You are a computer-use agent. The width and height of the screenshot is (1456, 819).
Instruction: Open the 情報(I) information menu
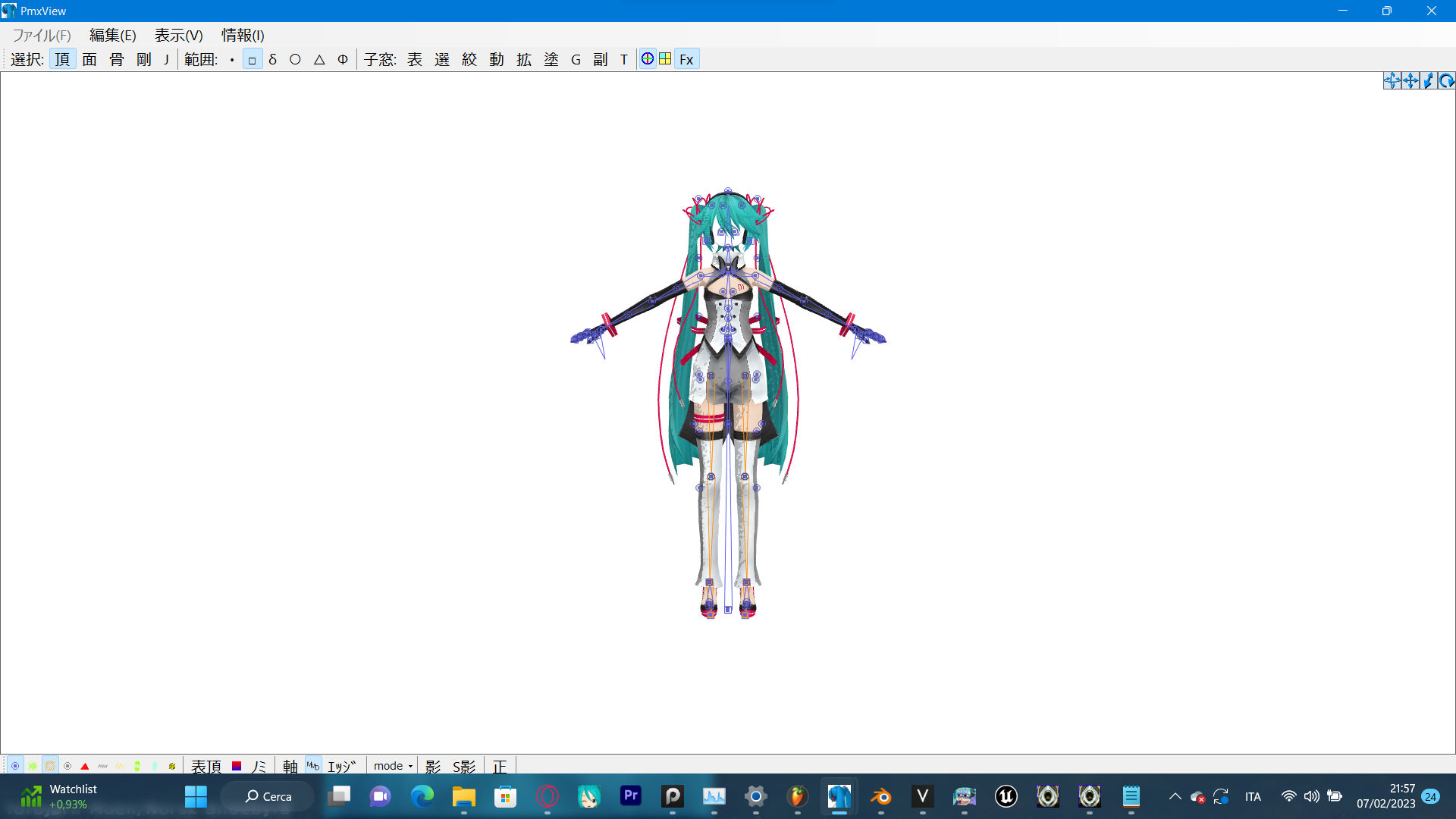(241, 35)
